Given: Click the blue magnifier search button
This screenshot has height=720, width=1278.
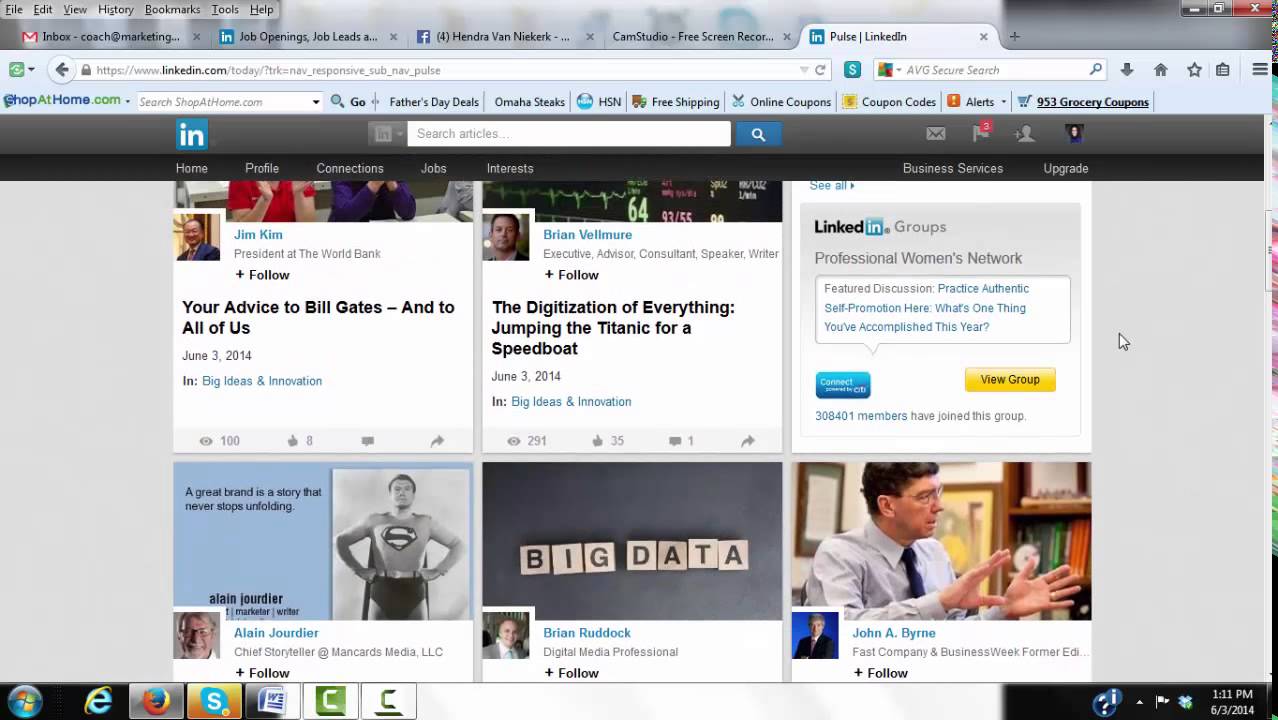Looking at the screenshot, I should (758, 134).
